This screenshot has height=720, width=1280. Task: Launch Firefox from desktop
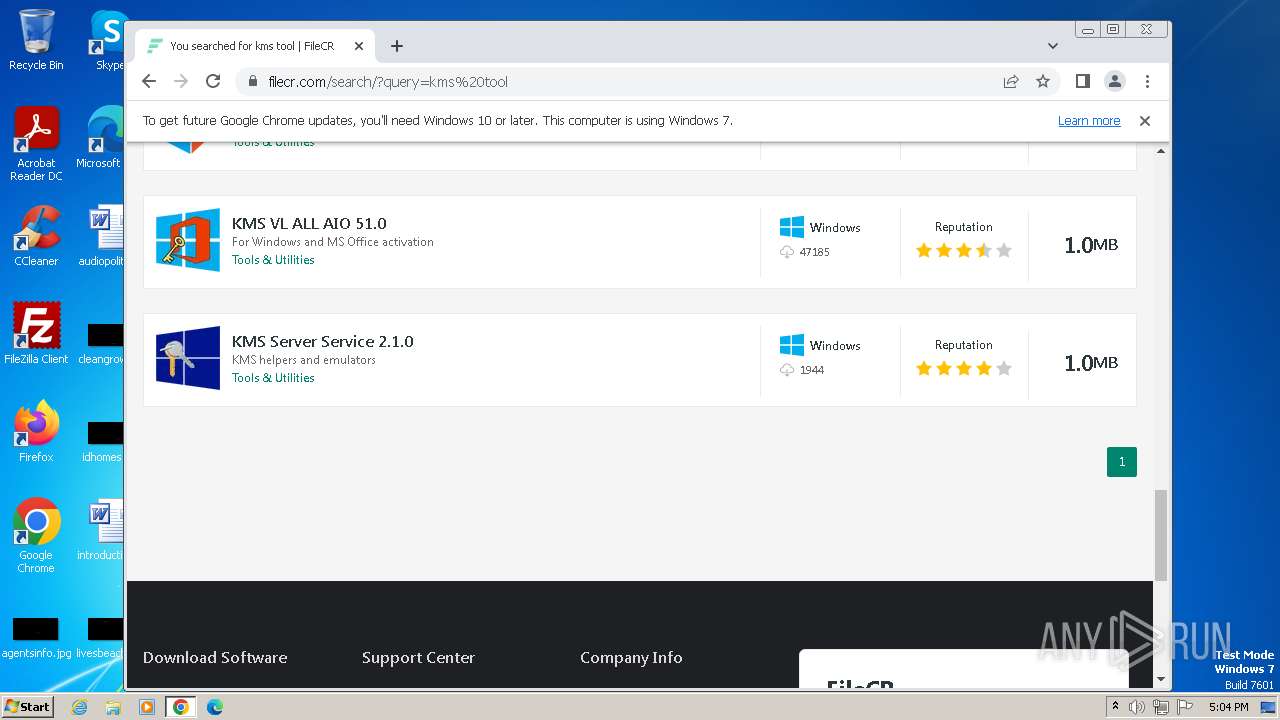[36, 432]
